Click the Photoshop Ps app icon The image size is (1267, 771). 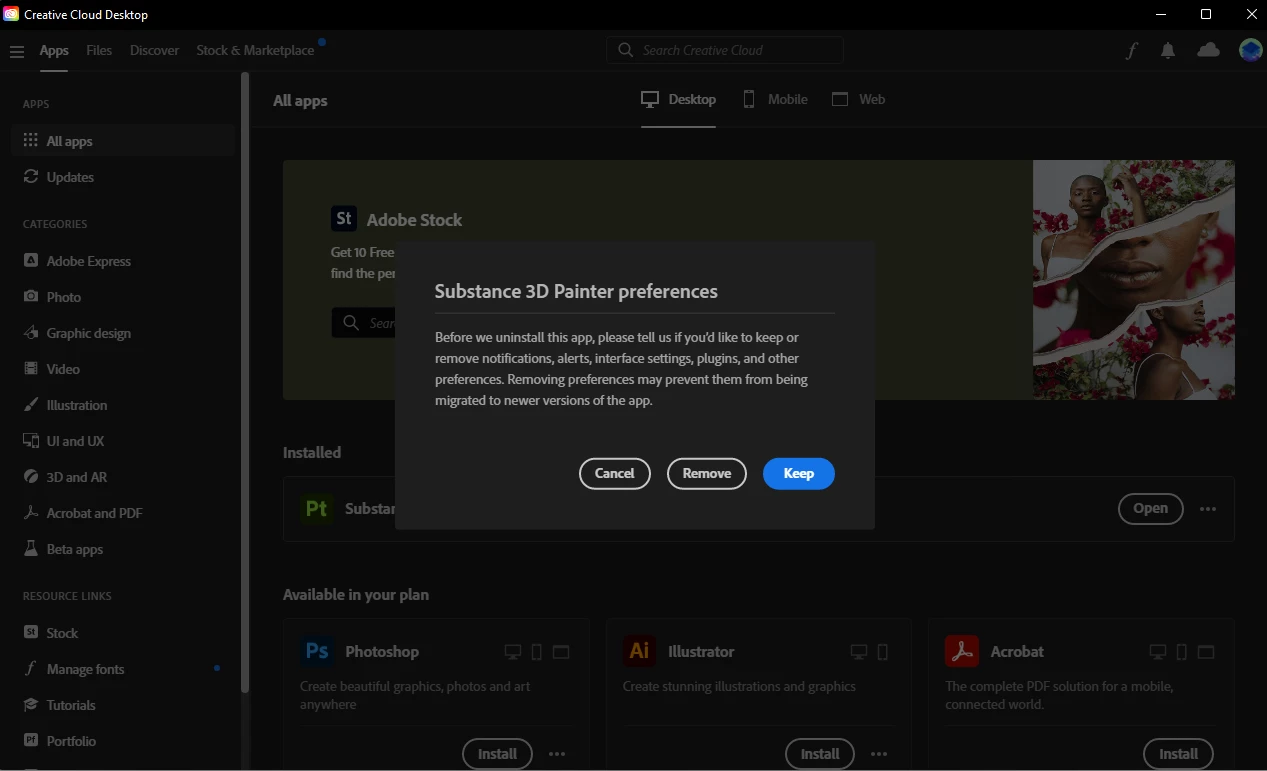pyautogui.click(x=316, y=651)
